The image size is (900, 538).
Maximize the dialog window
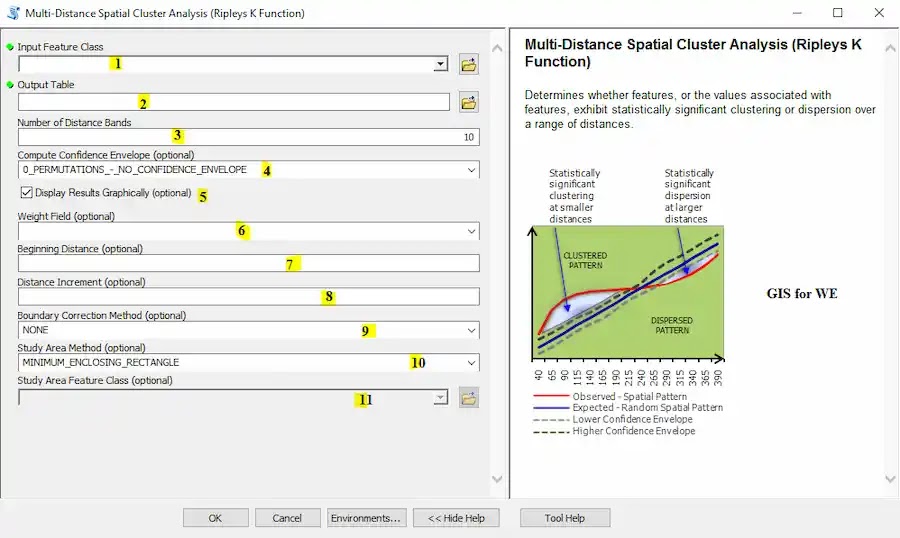(x=838, y=13)
